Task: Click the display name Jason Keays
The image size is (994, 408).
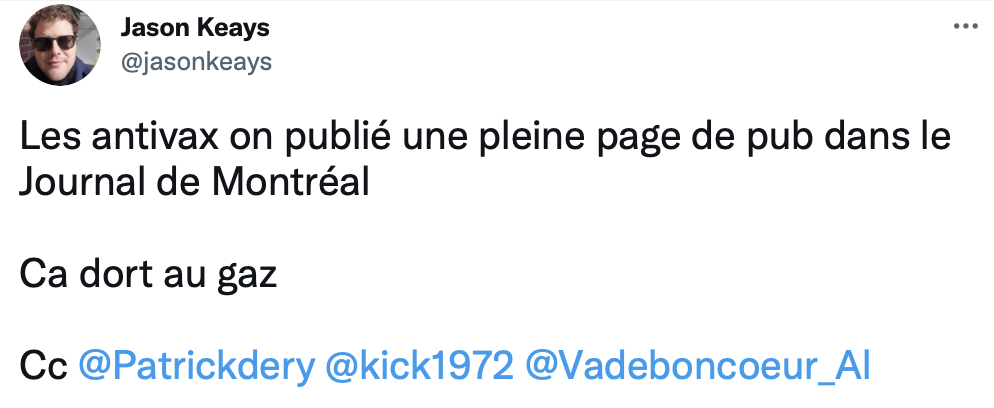Action: click(195, 27)
